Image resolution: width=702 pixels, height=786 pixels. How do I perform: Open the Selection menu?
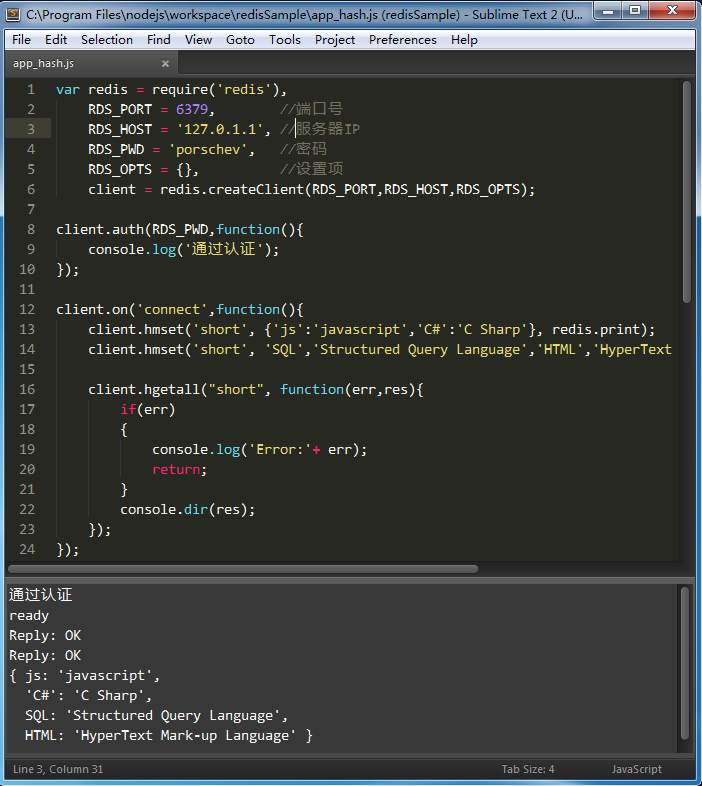point(106,40)
